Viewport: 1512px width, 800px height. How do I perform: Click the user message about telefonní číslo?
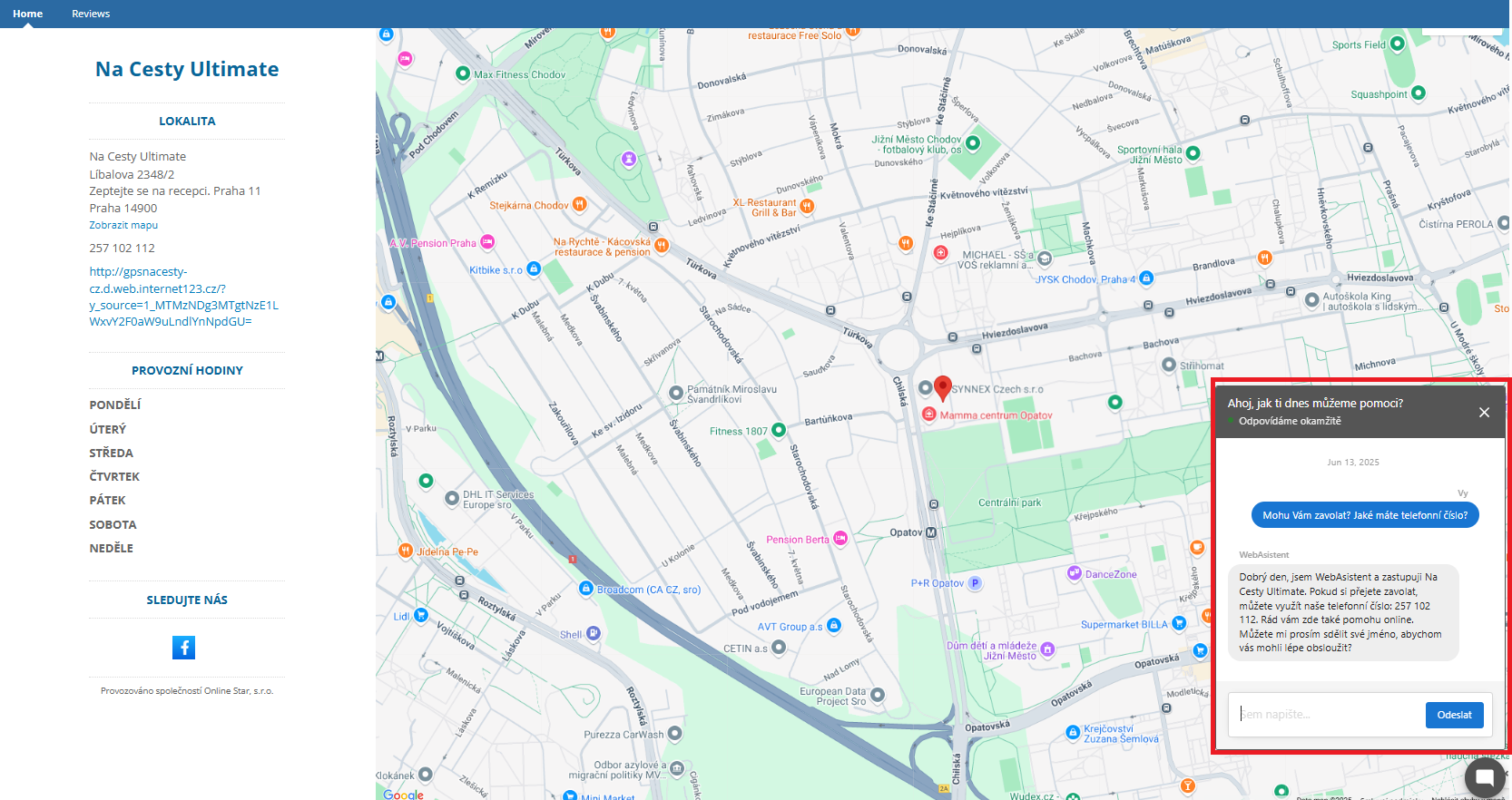(x=1365, y=515)
